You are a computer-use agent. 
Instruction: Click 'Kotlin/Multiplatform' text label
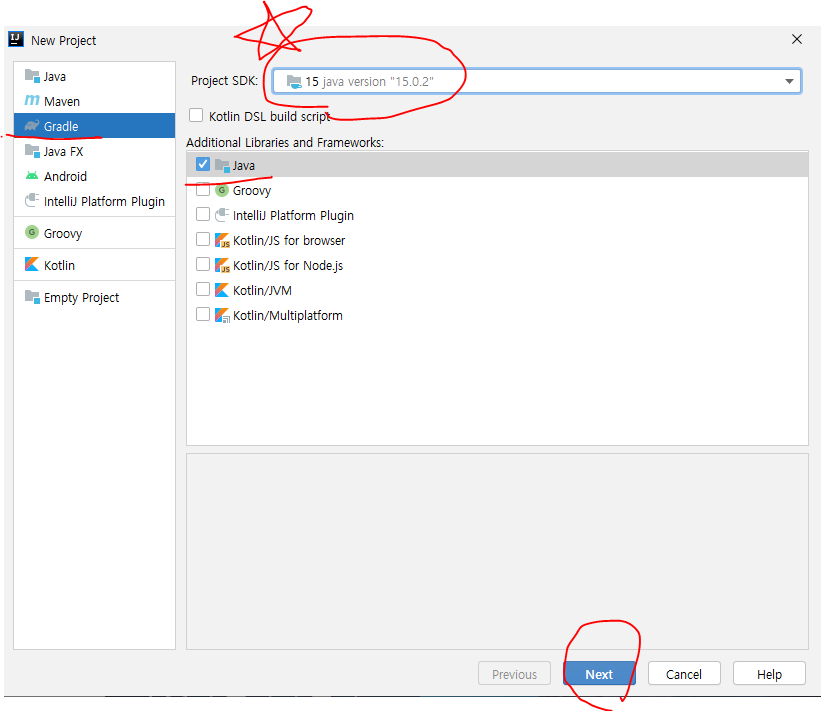(x=288, y=315)
